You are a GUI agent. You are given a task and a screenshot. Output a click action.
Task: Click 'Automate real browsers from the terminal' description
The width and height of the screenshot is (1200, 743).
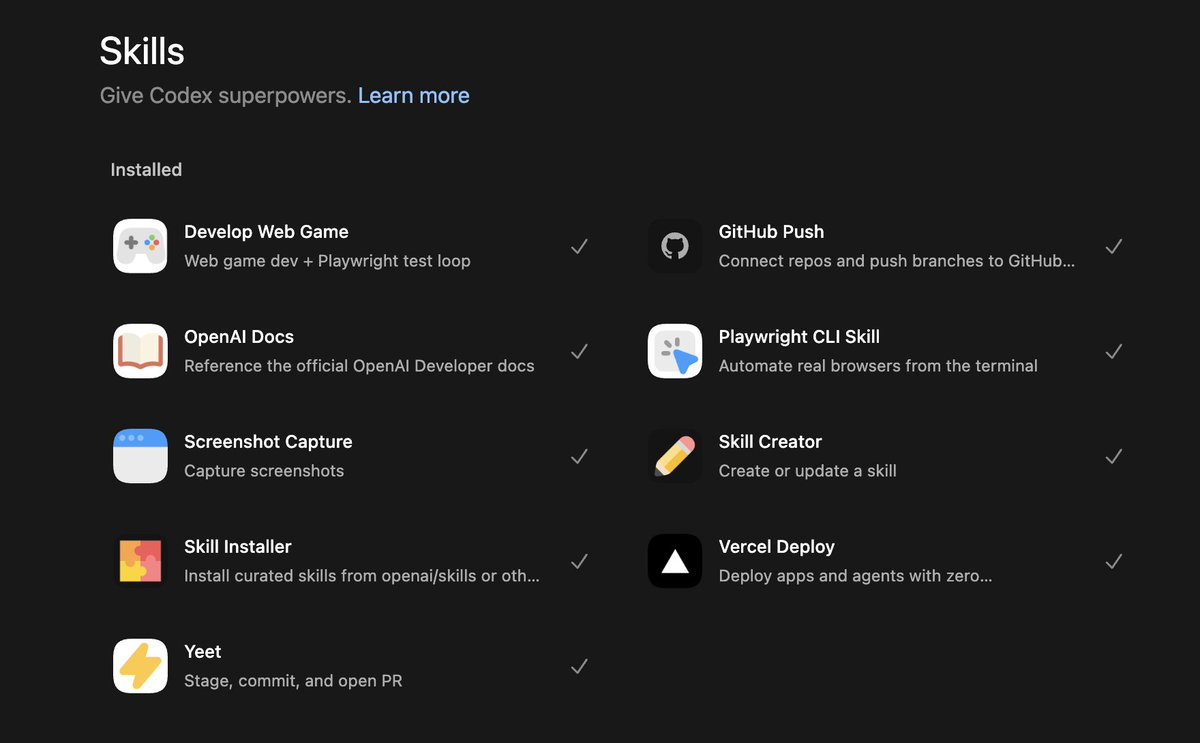878,366
